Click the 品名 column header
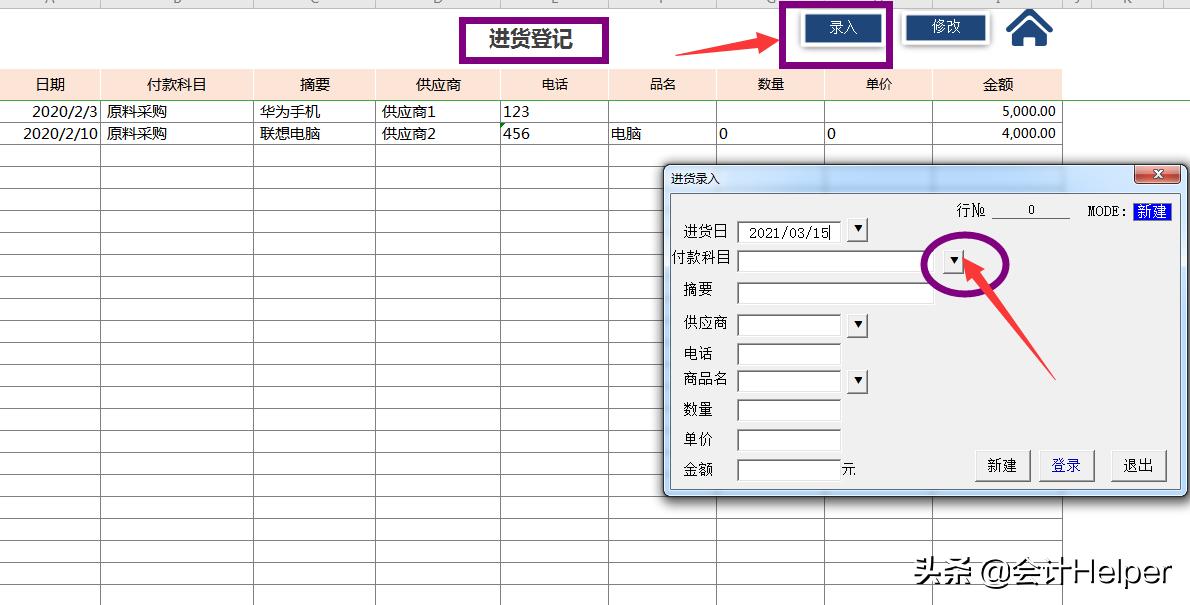Viewport: 1190px width, 605px height. [662, 84]
